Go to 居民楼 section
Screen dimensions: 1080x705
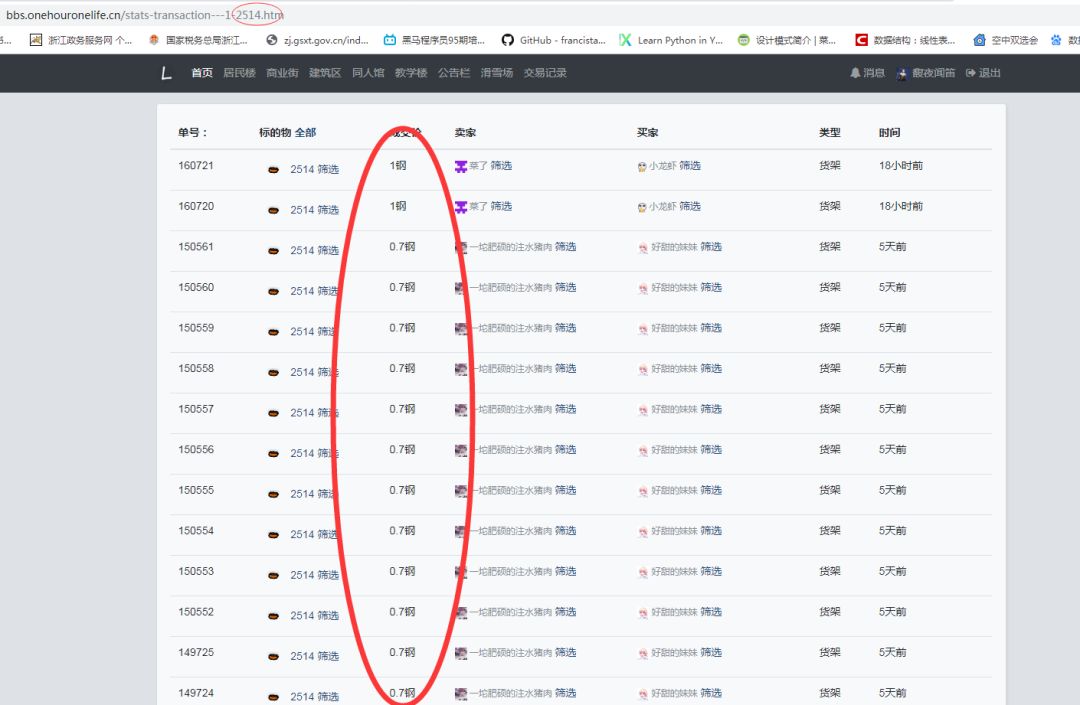click(x=239, y=73)
